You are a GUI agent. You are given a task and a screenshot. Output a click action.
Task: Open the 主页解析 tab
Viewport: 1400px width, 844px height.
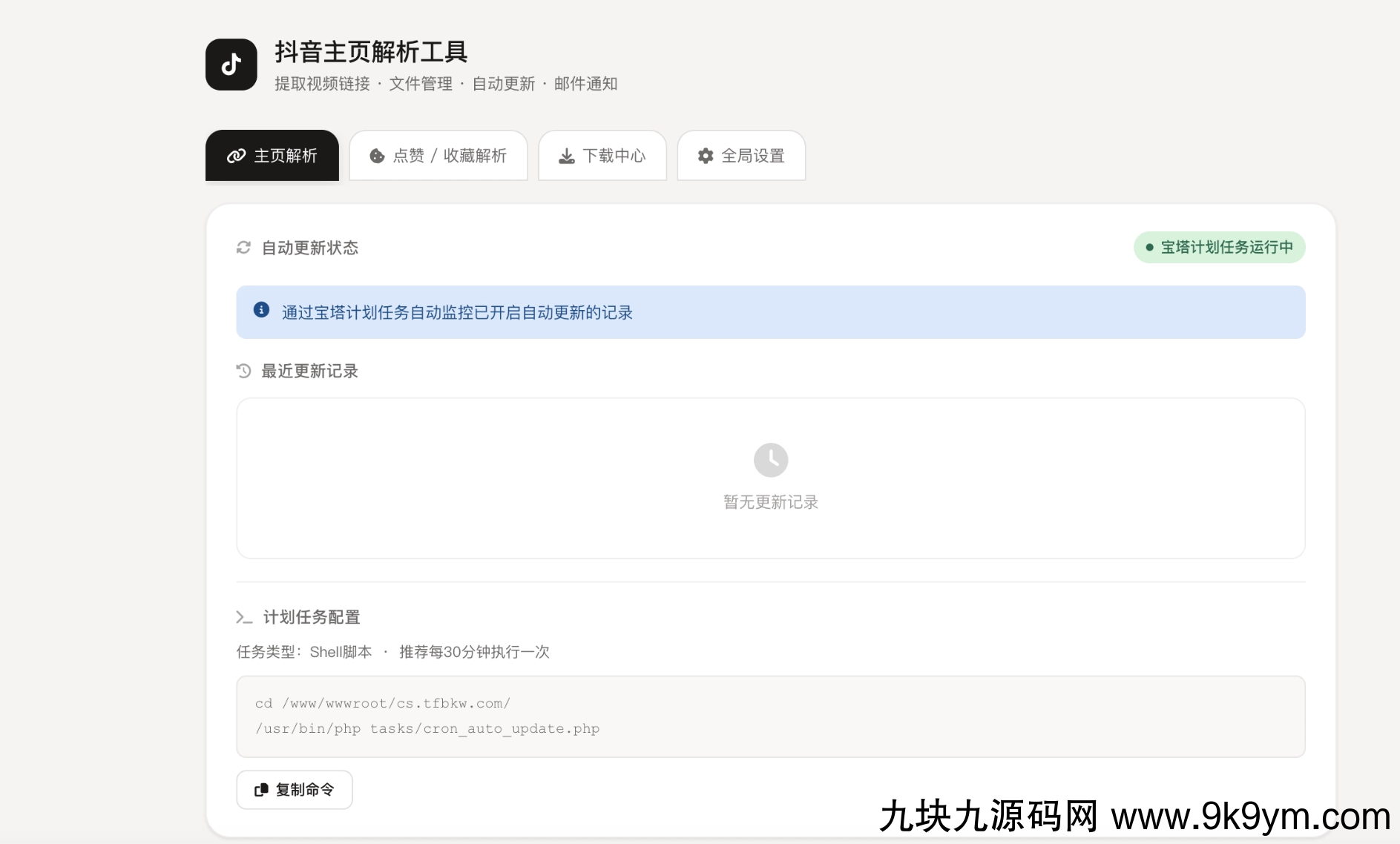272,156
